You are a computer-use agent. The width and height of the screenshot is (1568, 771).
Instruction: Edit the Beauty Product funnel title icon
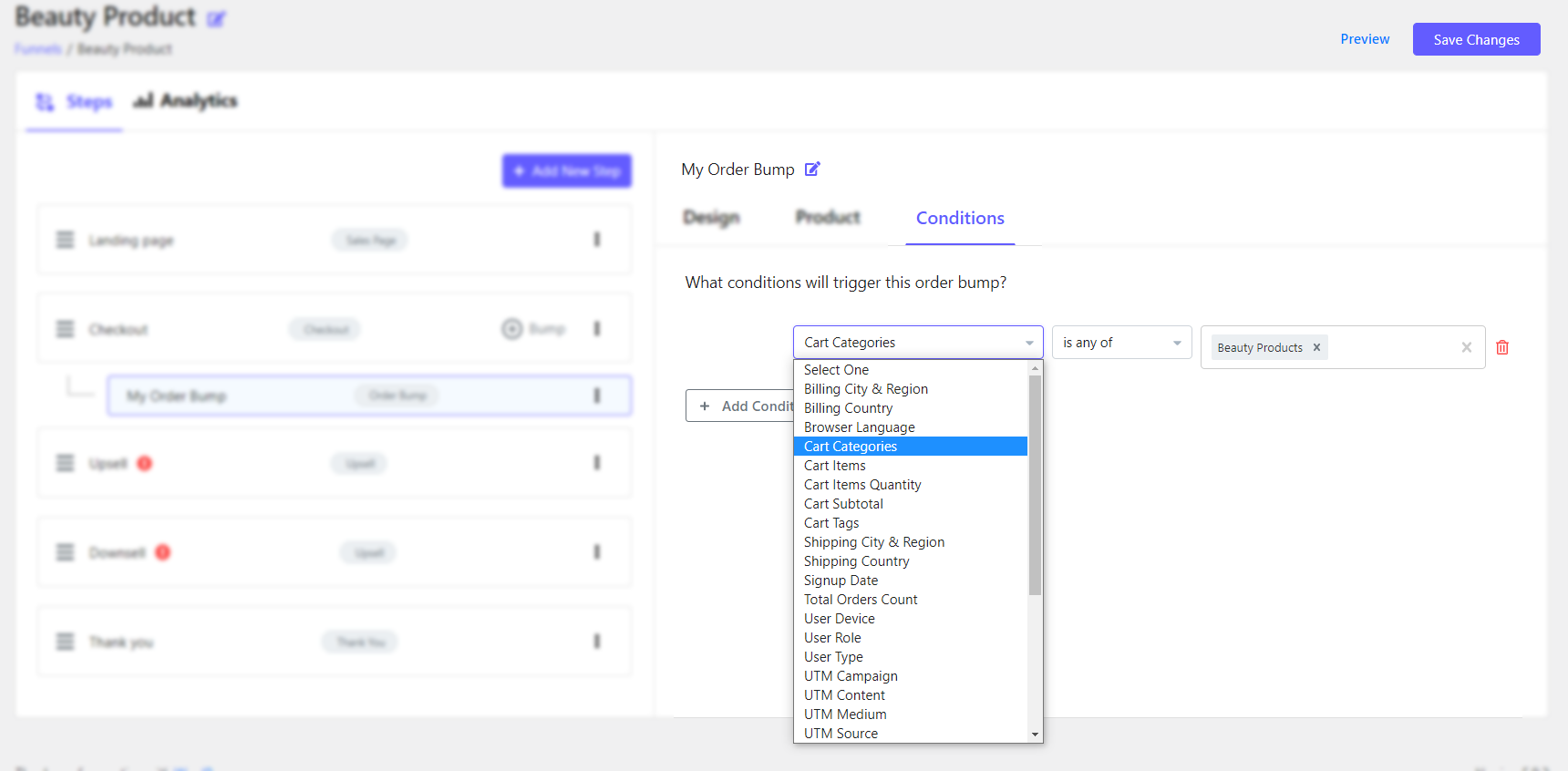click(216, 19)
